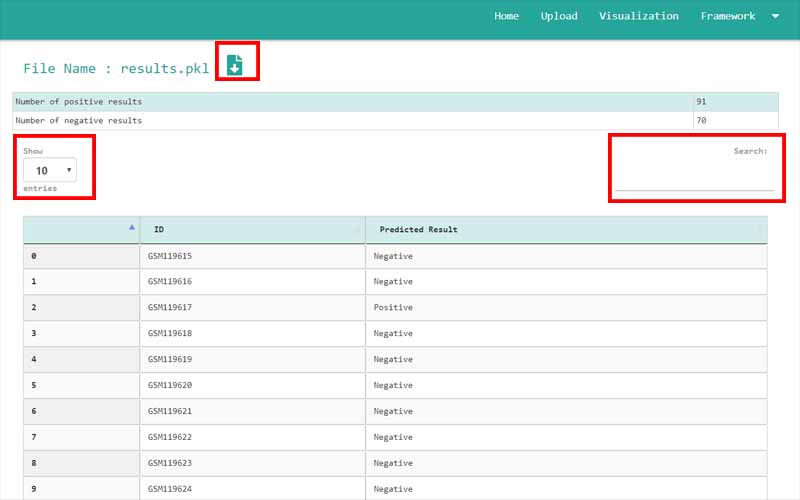Select row with ID GSM119620

point(170,385)
